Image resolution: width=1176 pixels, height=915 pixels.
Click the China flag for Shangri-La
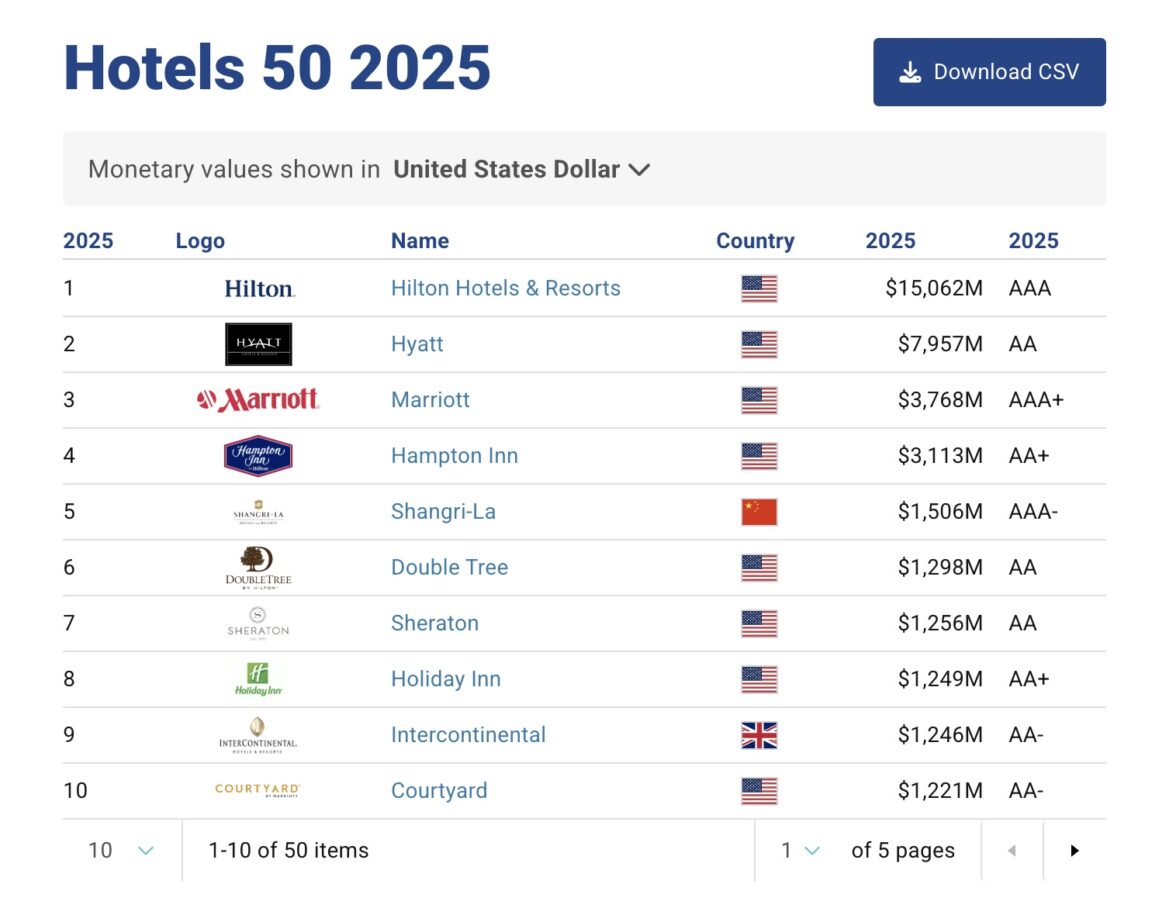(759, 512)
